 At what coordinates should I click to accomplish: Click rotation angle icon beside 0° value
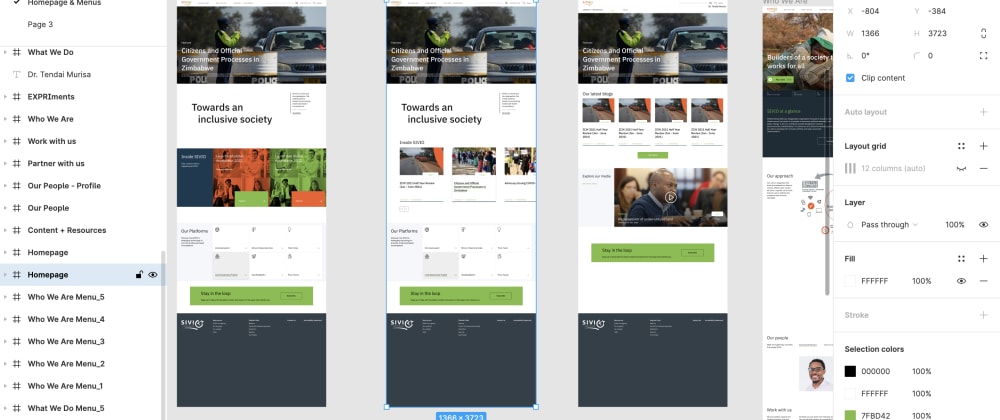click(849, 56)
